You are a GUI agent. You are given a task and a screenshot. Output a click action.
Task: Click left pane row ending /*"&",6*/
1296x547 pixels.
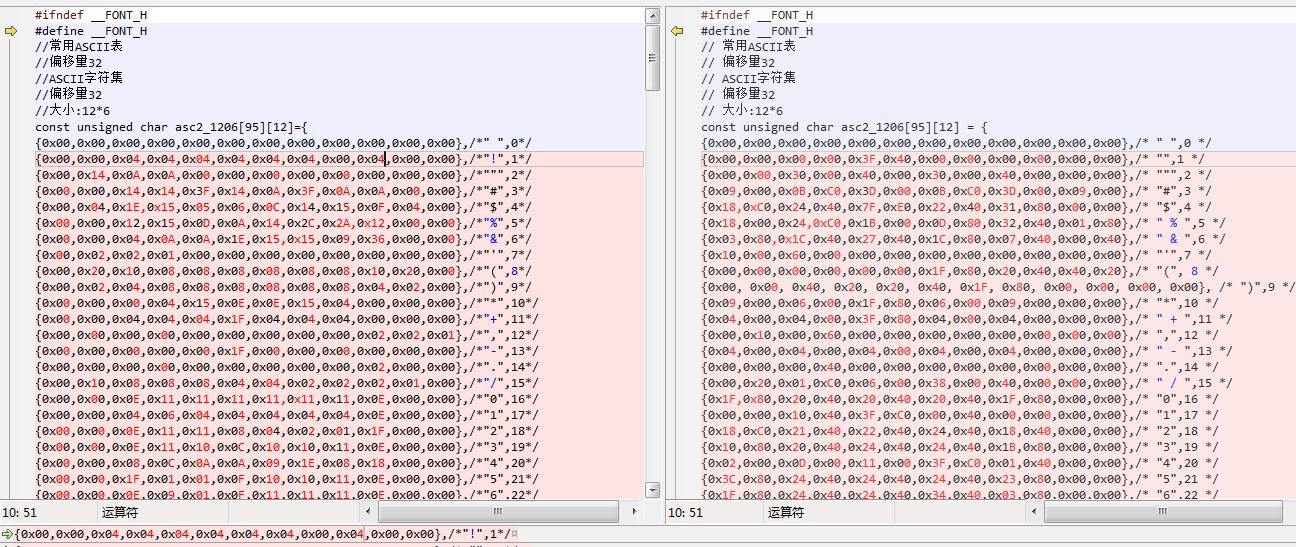point(283,239)
